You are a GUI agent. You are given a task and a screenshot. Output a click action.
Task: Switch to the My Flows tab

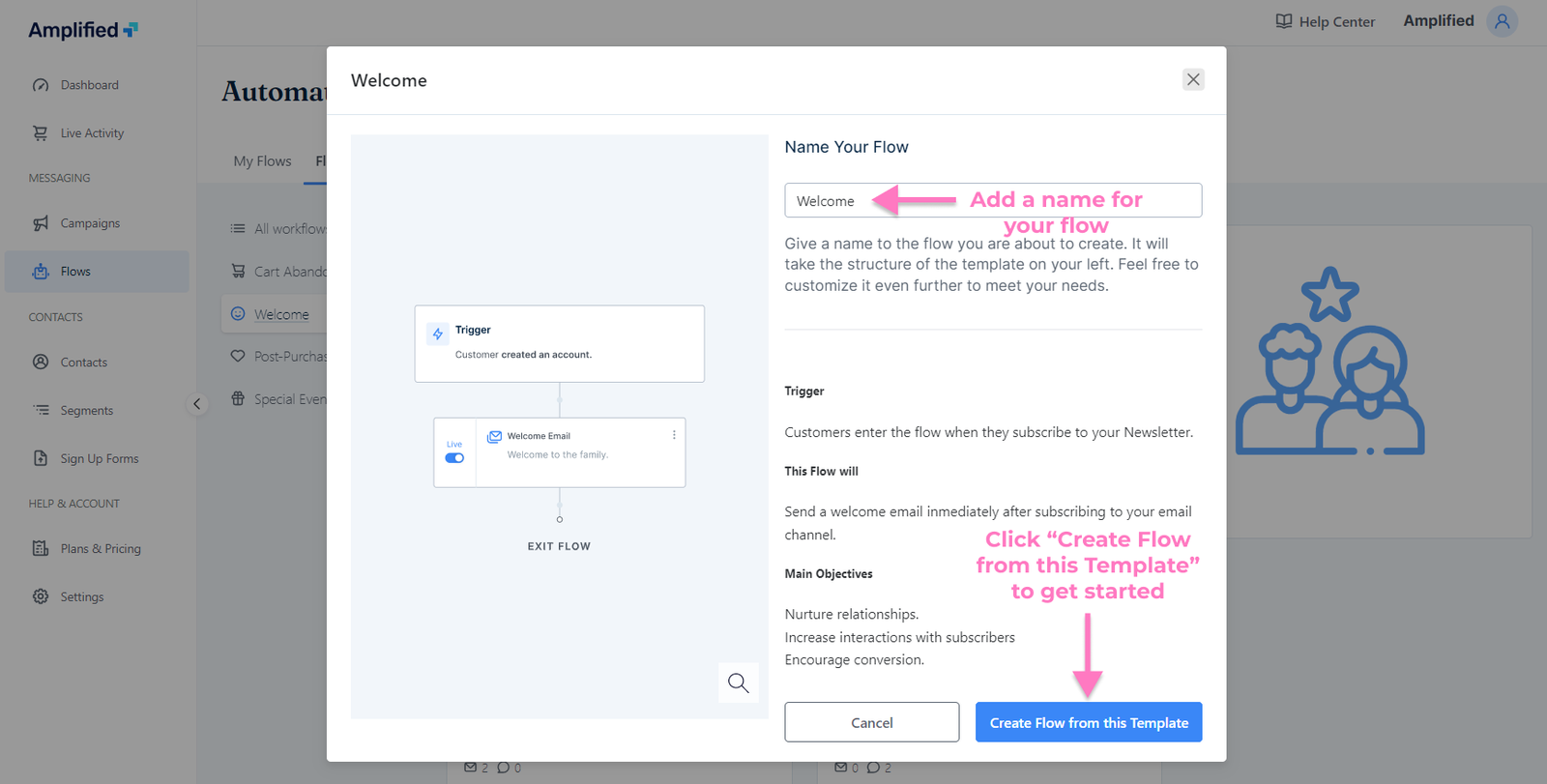(x=262, y=161)
